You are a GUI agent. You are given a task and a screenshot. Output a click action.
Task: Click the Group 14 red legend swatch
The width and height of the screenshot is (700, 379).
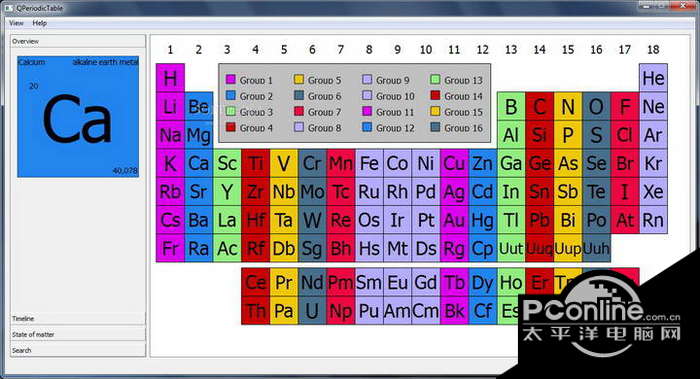(x=435, y=95)
